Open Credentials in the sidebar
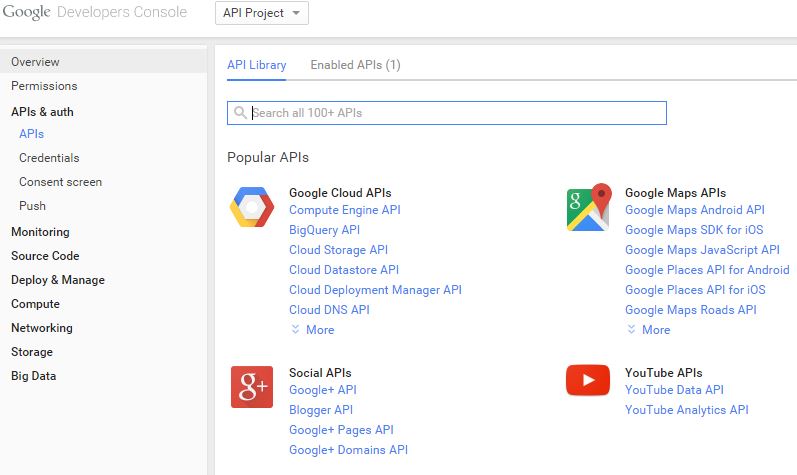Screen dimensions: 797x475 pos(49,158)
